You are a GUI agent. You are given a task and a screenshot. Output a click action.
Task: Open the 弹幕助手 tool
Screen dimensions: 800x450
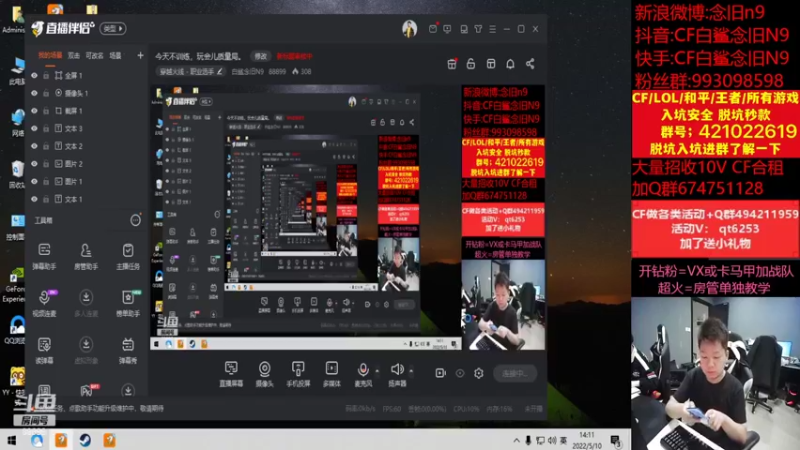[44, 256]
